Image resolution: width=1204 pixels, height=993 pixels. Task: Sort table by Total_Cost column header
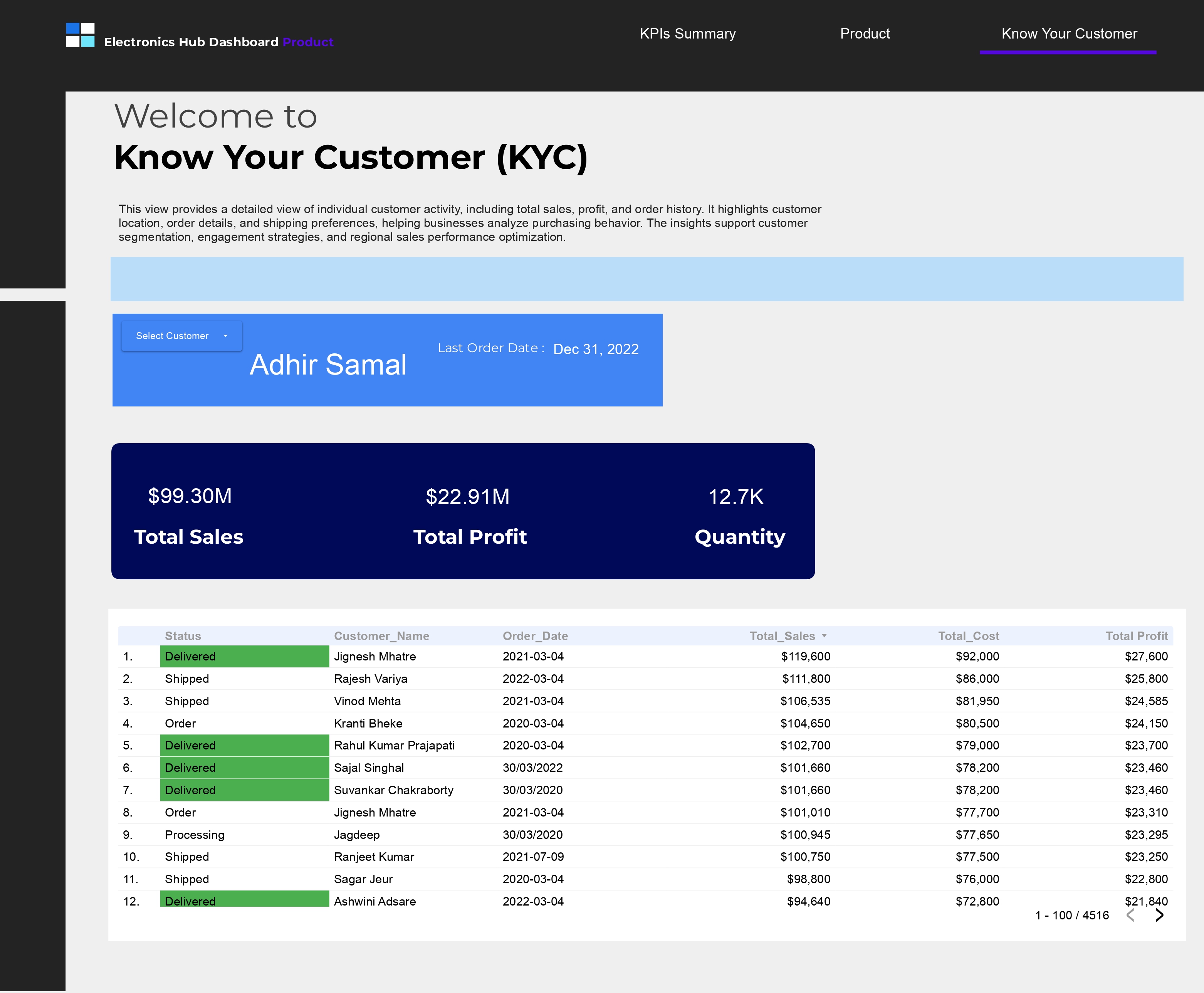968,636
